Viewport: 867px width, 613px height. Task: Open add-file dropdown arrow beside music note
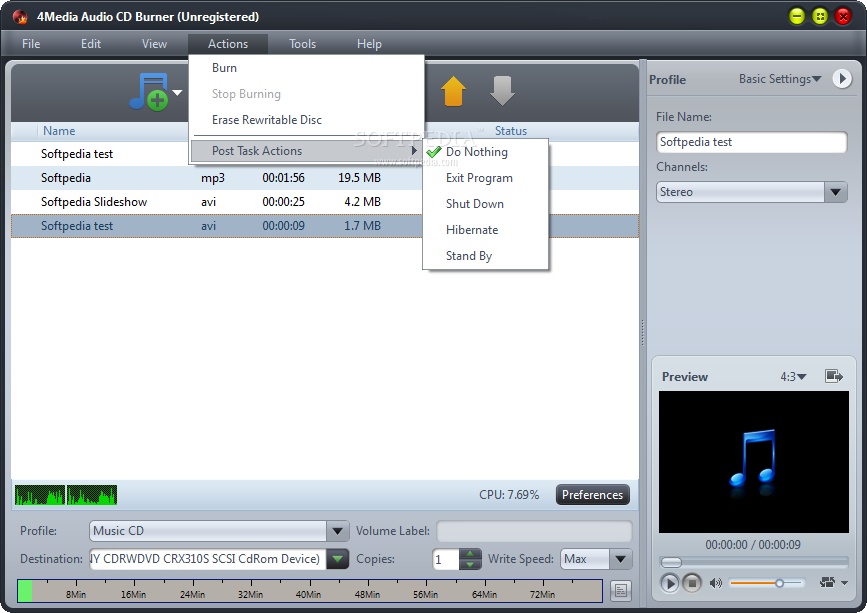[177, 93]
